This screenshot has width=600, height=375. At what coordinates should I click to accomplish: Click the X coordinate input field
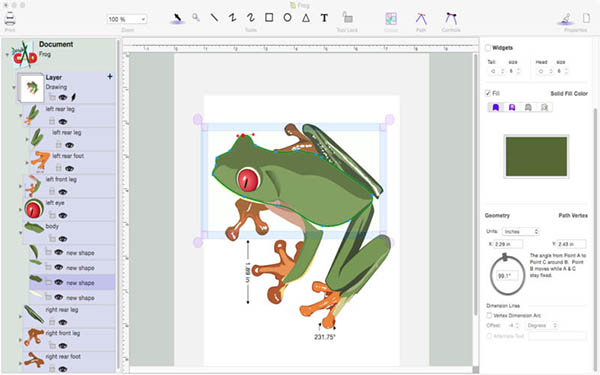coord(508,244)
